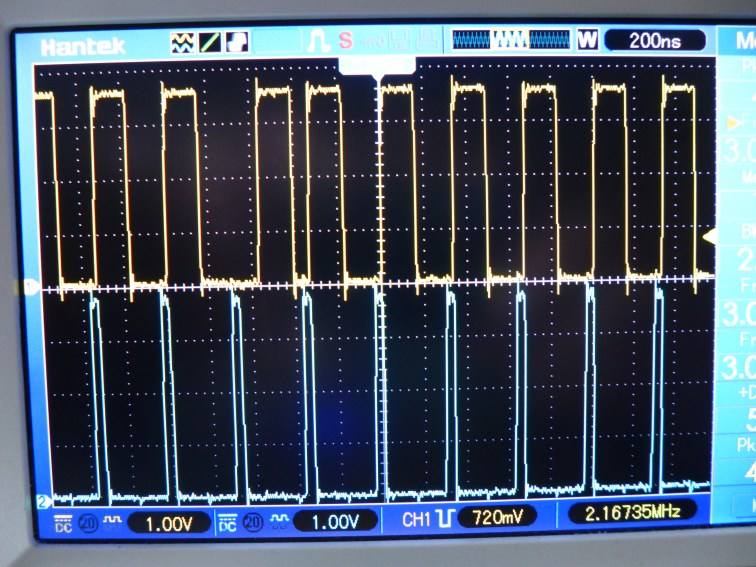This screenshot has height=567, width=756.
Task: Select the CH1 ground marker labeled 1
Action: click(x=30, y=287)
